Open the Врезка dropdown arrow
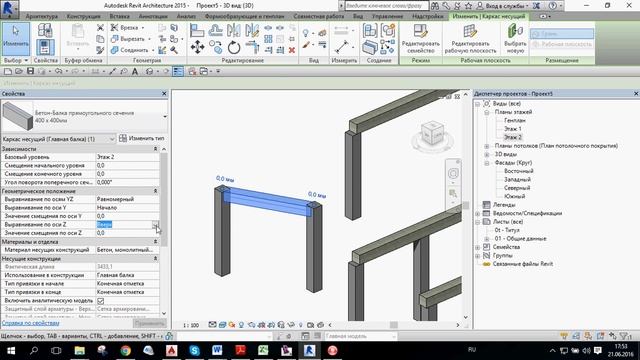 point(143,28)
